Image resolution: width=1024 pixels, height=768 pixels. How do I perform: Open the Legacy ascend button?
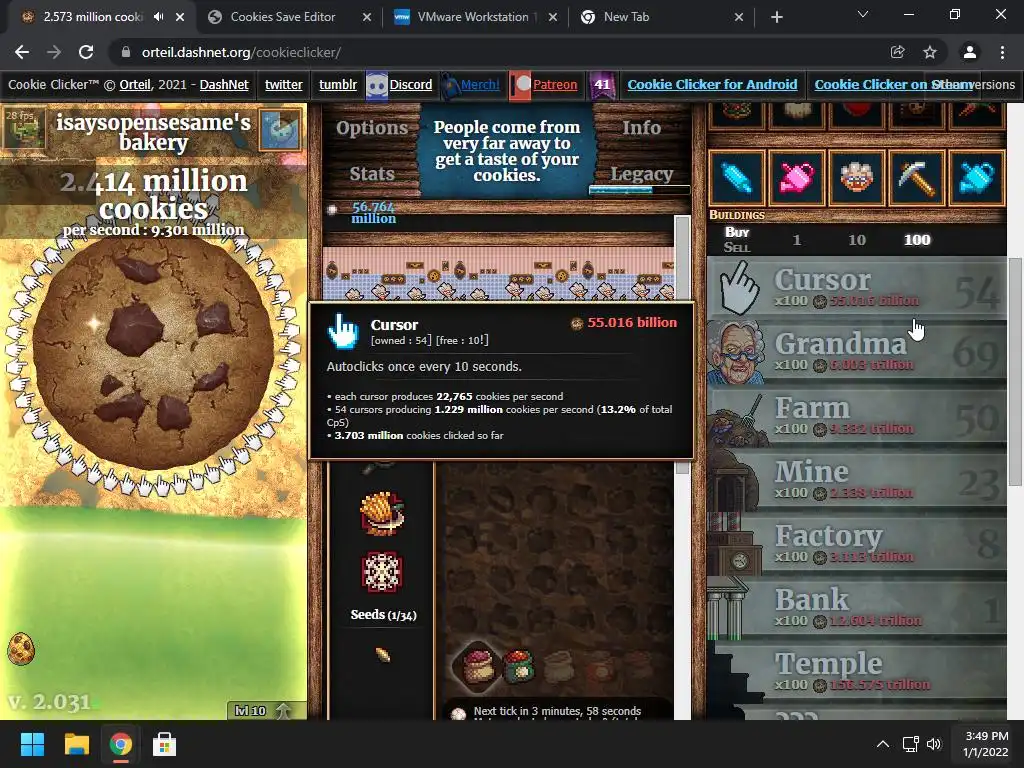click(x=641, y=174)
